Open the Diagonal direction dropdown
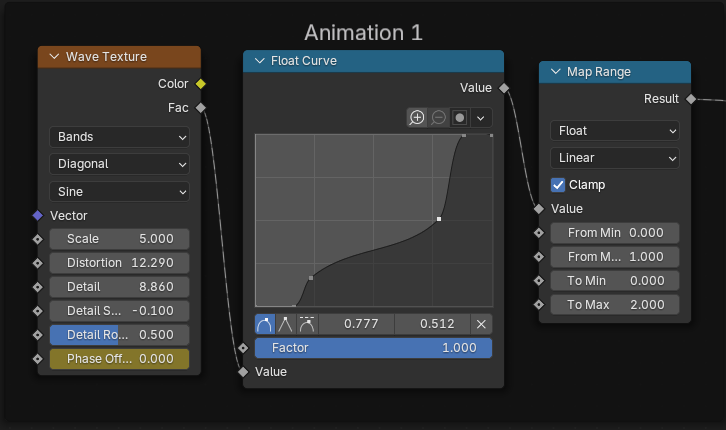 [x=119, y=164]
